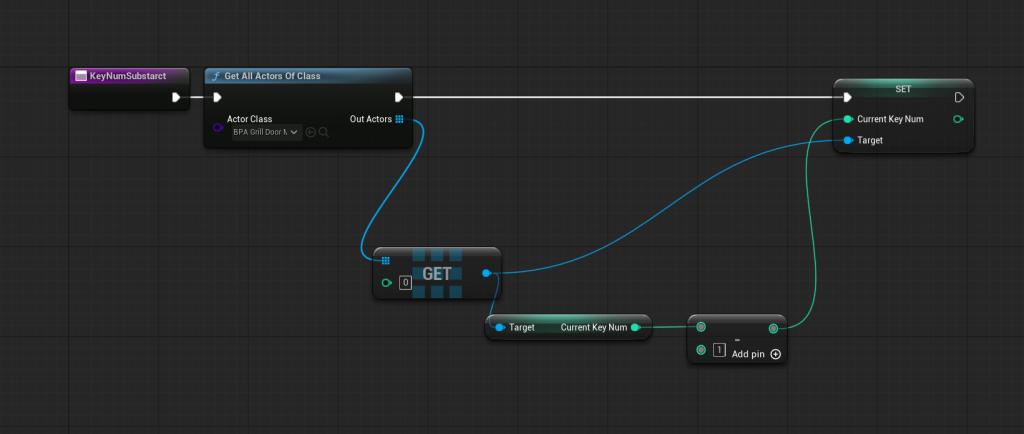This screenshot has height=434, width=1024.
Task: Click the subtract node output pin
Action: [772, 327]
